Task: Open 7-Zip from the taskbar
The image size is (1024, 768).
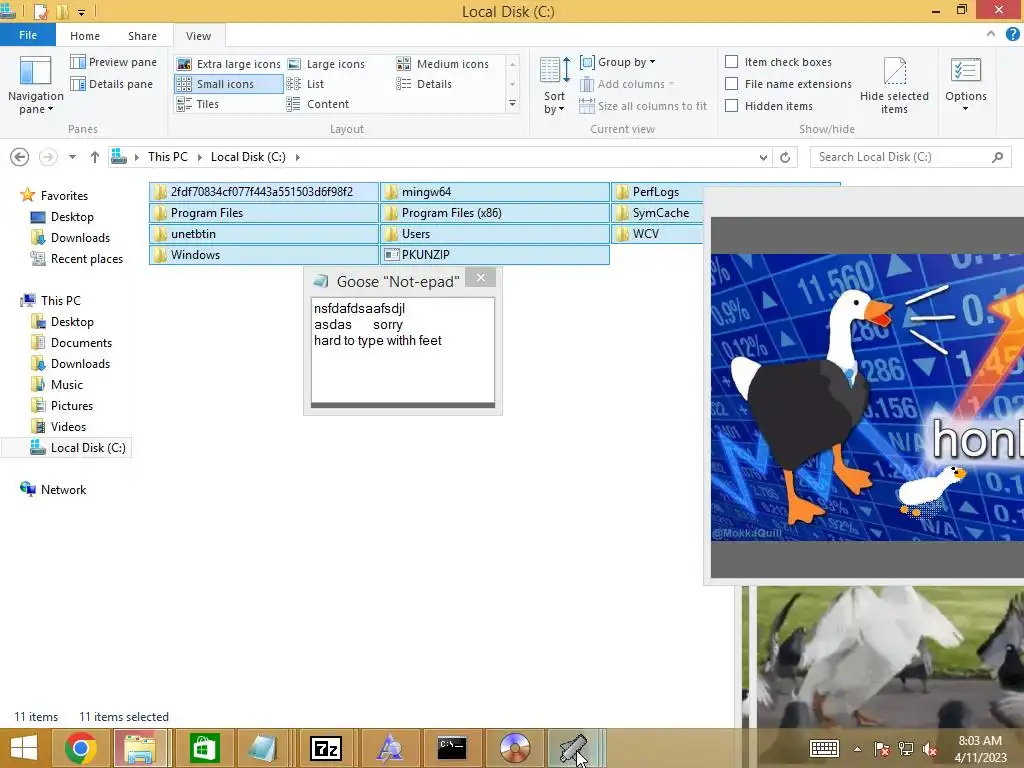Action: coord(325,748)
